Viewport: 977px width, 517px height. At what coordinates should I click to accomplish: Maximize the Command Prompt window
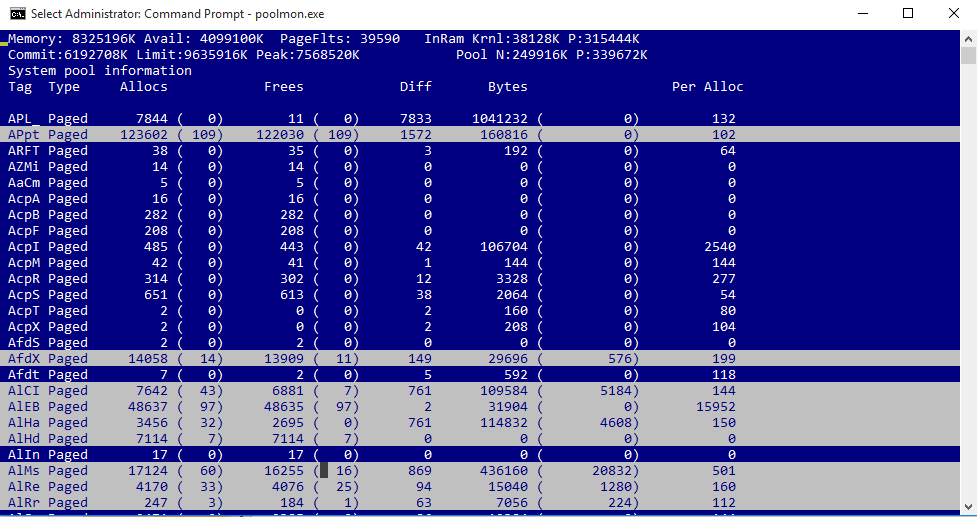coord(908,13)
